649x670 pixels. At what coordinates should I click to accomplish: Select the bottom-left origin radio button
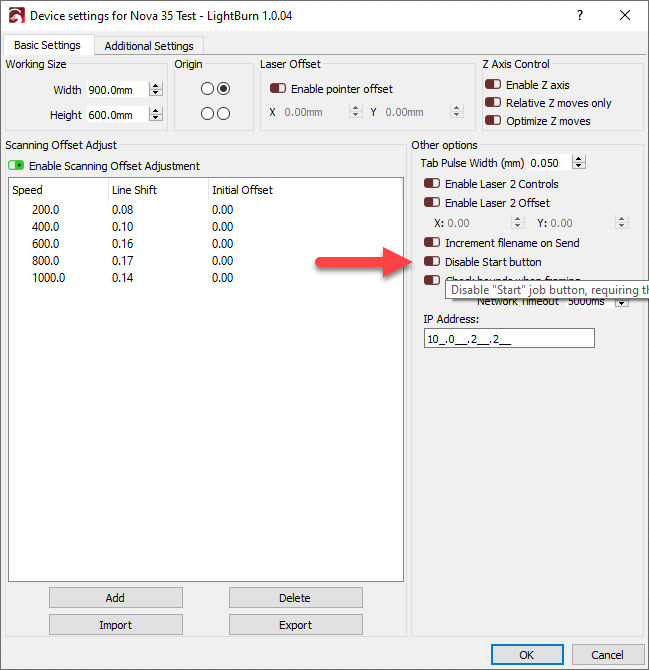[207, 114]
